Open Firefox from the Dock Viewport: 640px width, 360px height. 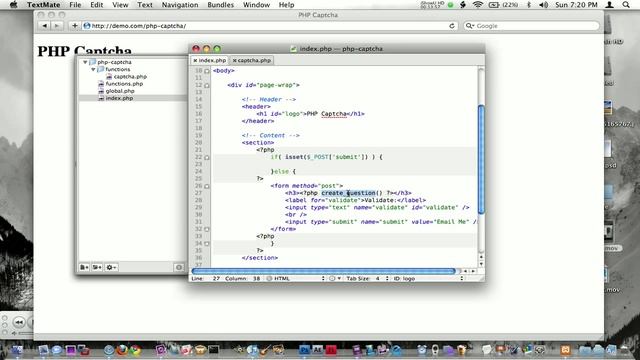(x=122, y=350)
